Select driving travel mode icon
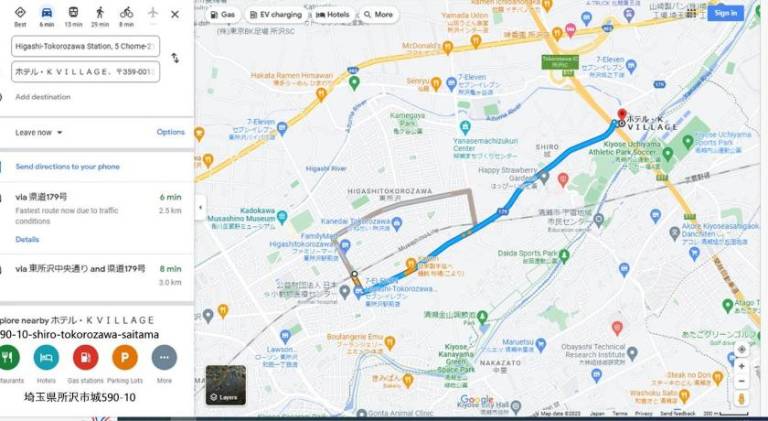Image resolution: width=768 pixels, height=421 pixels. click(x=47, y=12)
